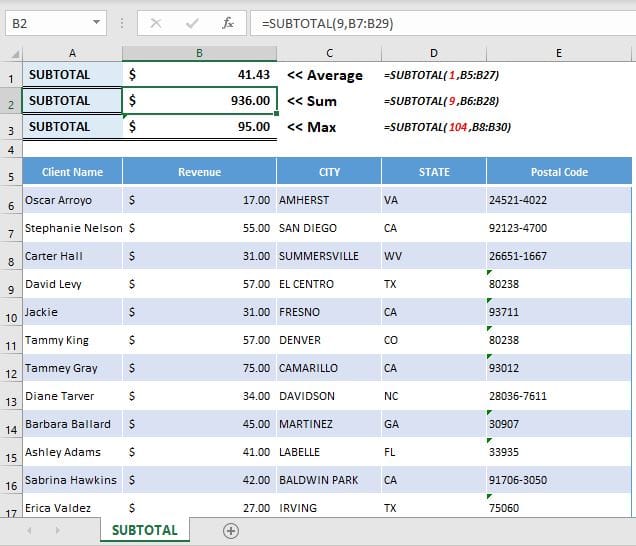Viewport: 636px width, 546px height.
Task: Click revenue cell 34.00
Action: (199, 396)
